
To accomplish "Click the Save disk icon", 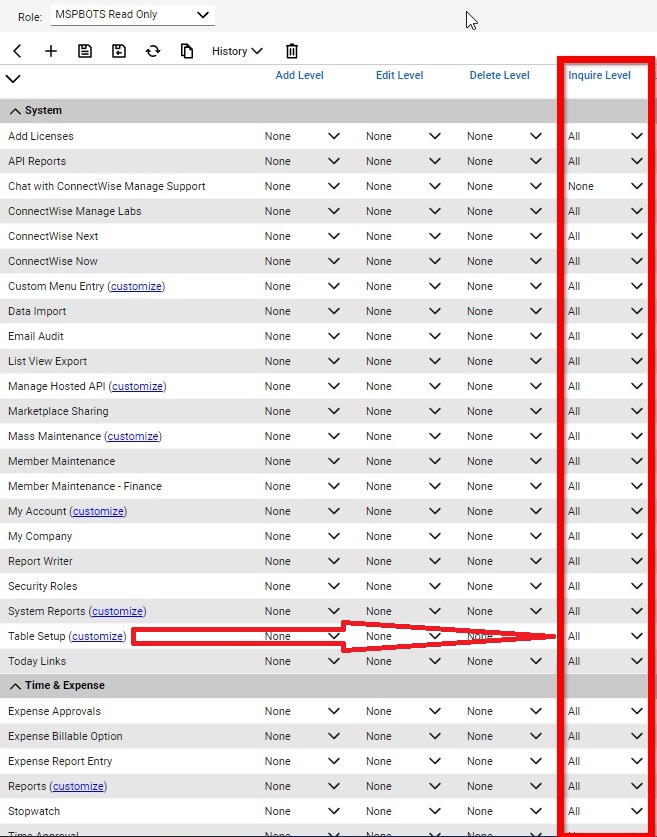I will click(85, 51).
